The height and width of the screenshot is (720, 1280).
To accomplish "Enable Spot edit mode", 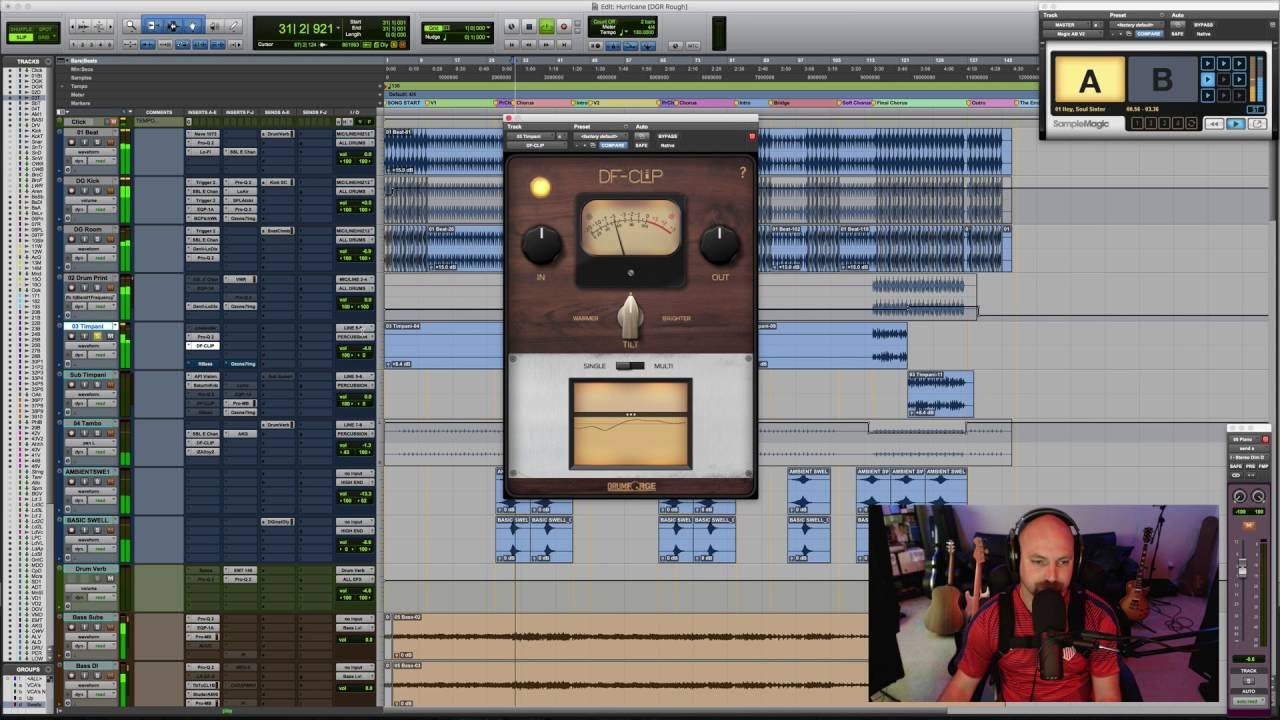I will (46, 28).
